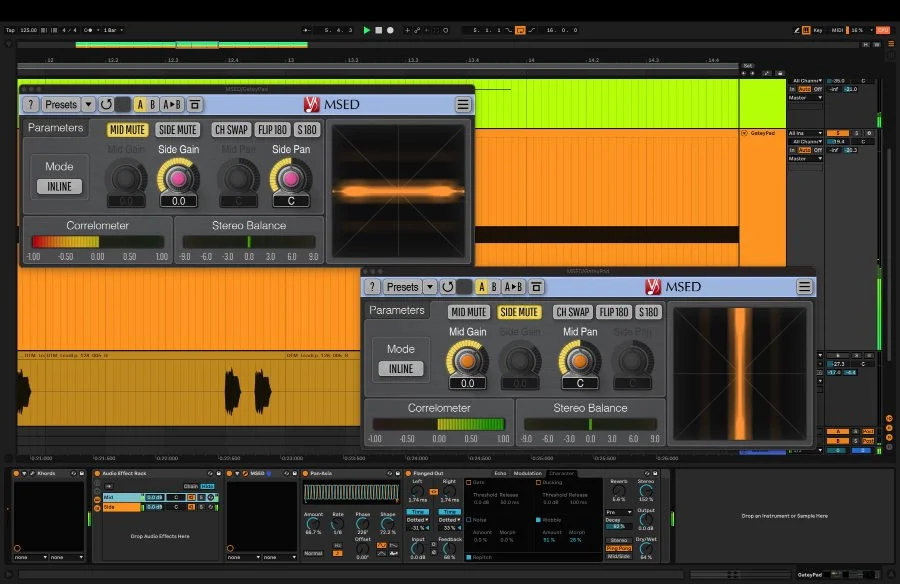Click Presets in the upper MSED window

(x=61, y=105)
